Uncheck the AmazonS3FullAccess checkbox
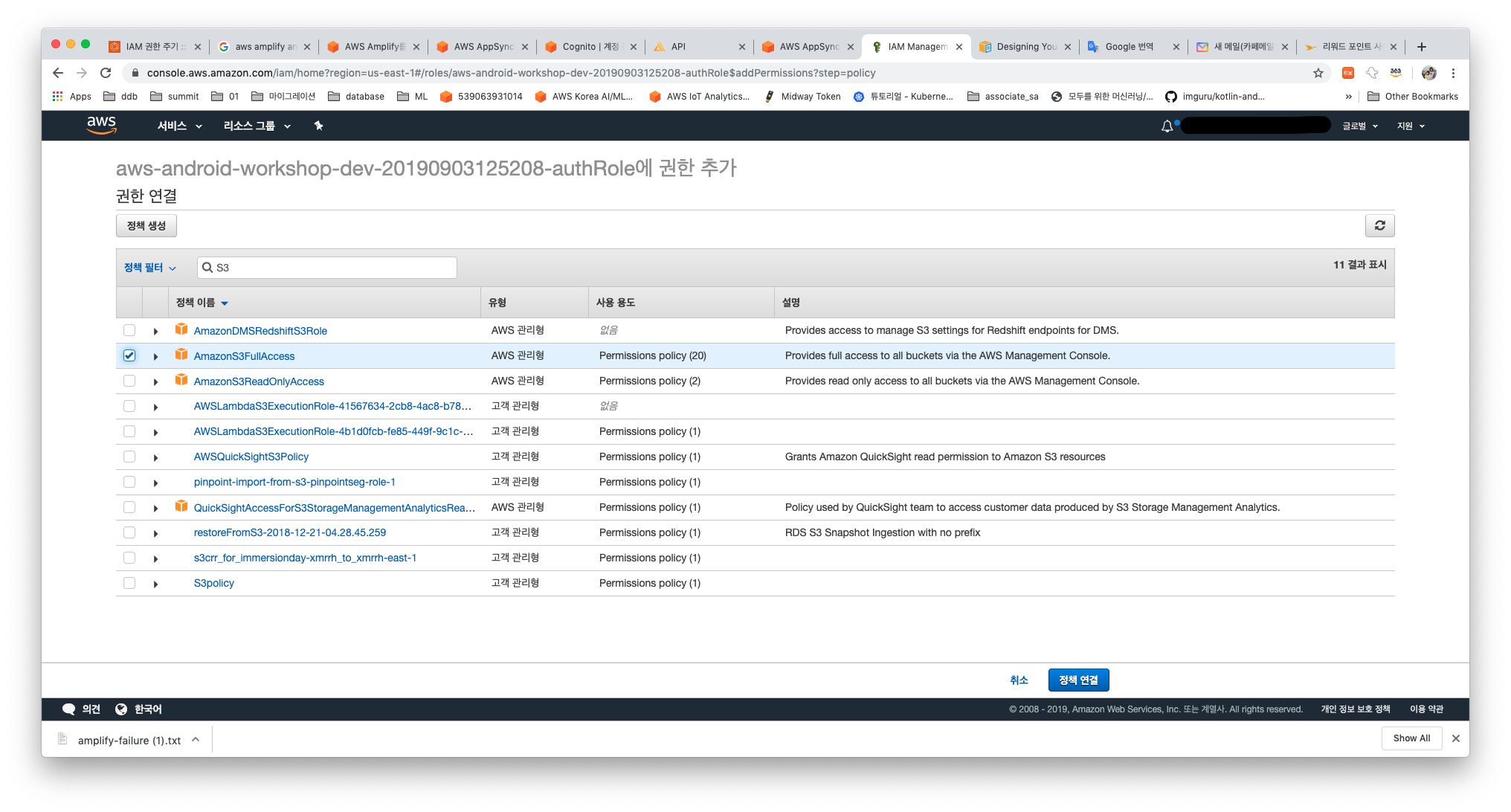1511x812 pixels. coord(129,355)
